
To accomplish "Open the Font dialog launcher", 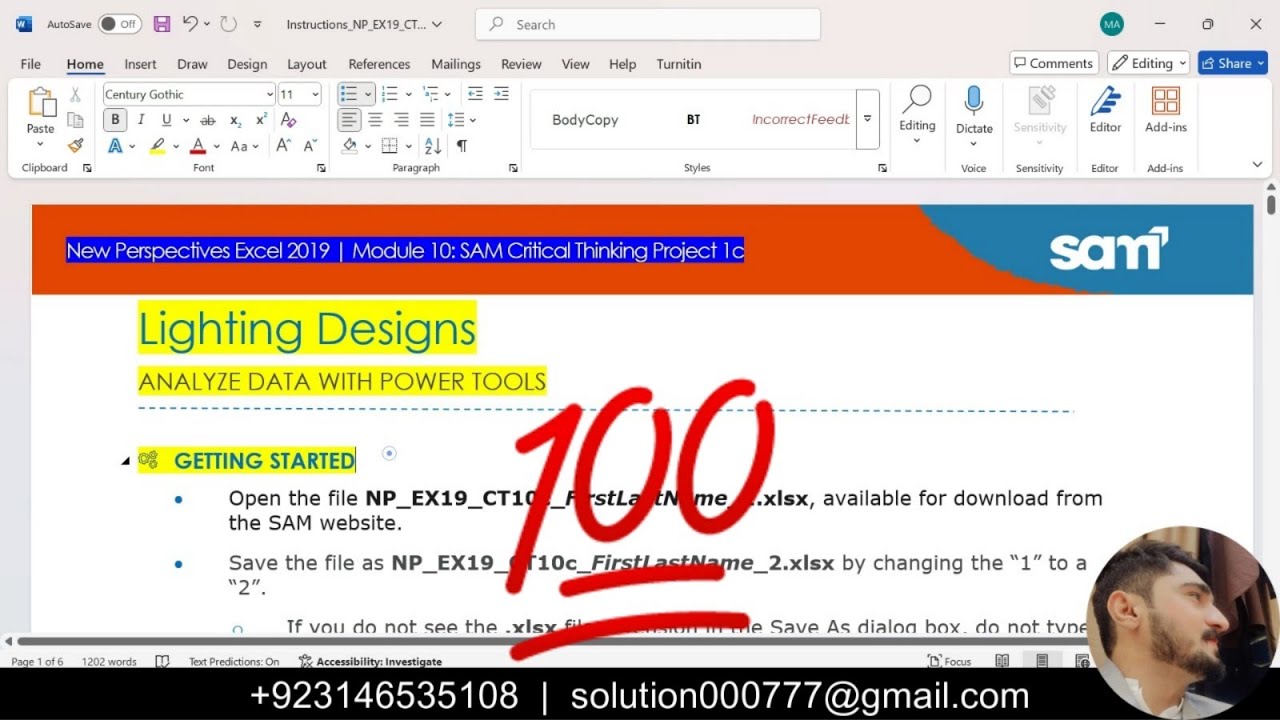I will point(321,168).
